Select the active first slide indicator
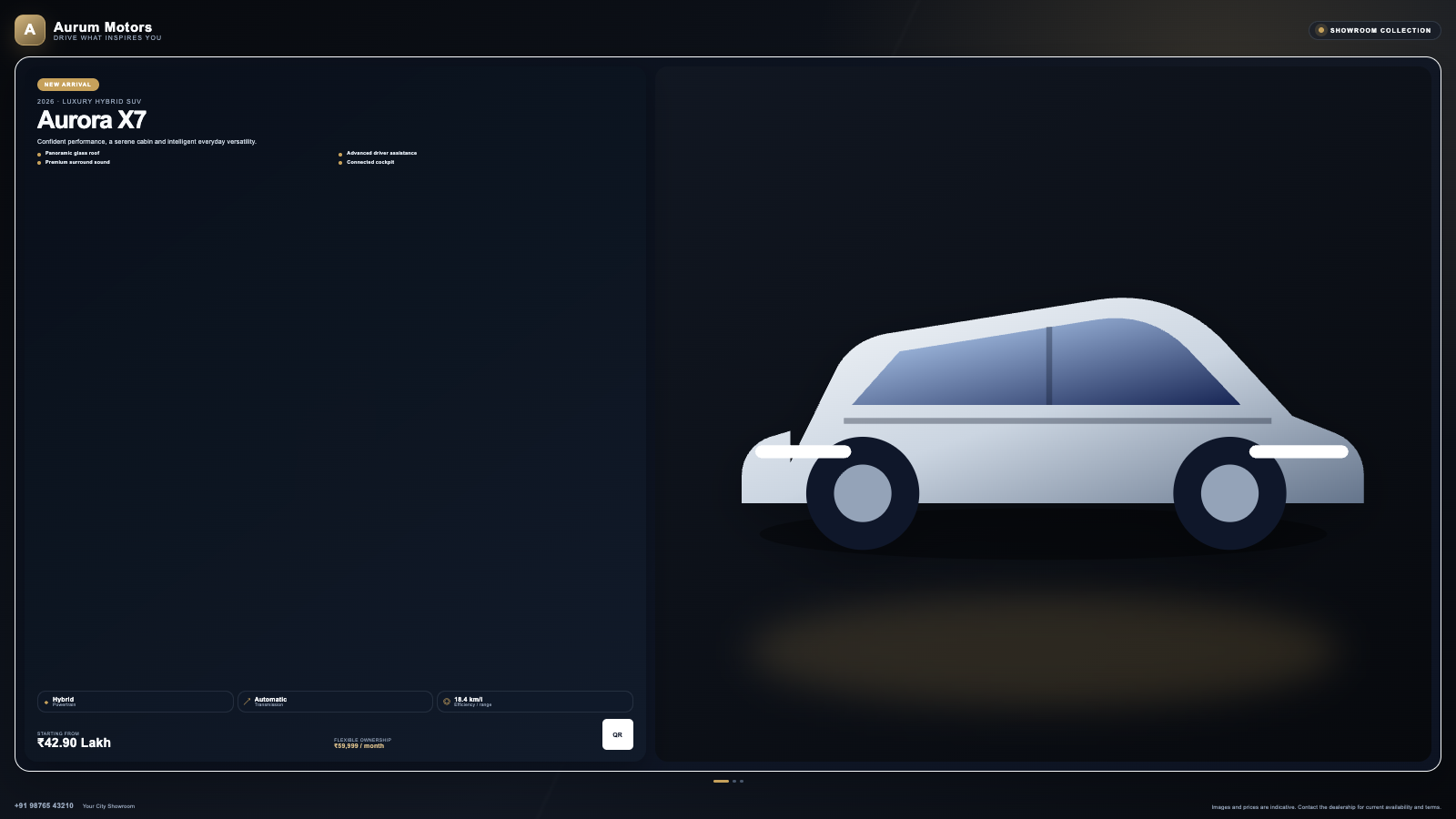1456x819 pixels. coord(721,781)
